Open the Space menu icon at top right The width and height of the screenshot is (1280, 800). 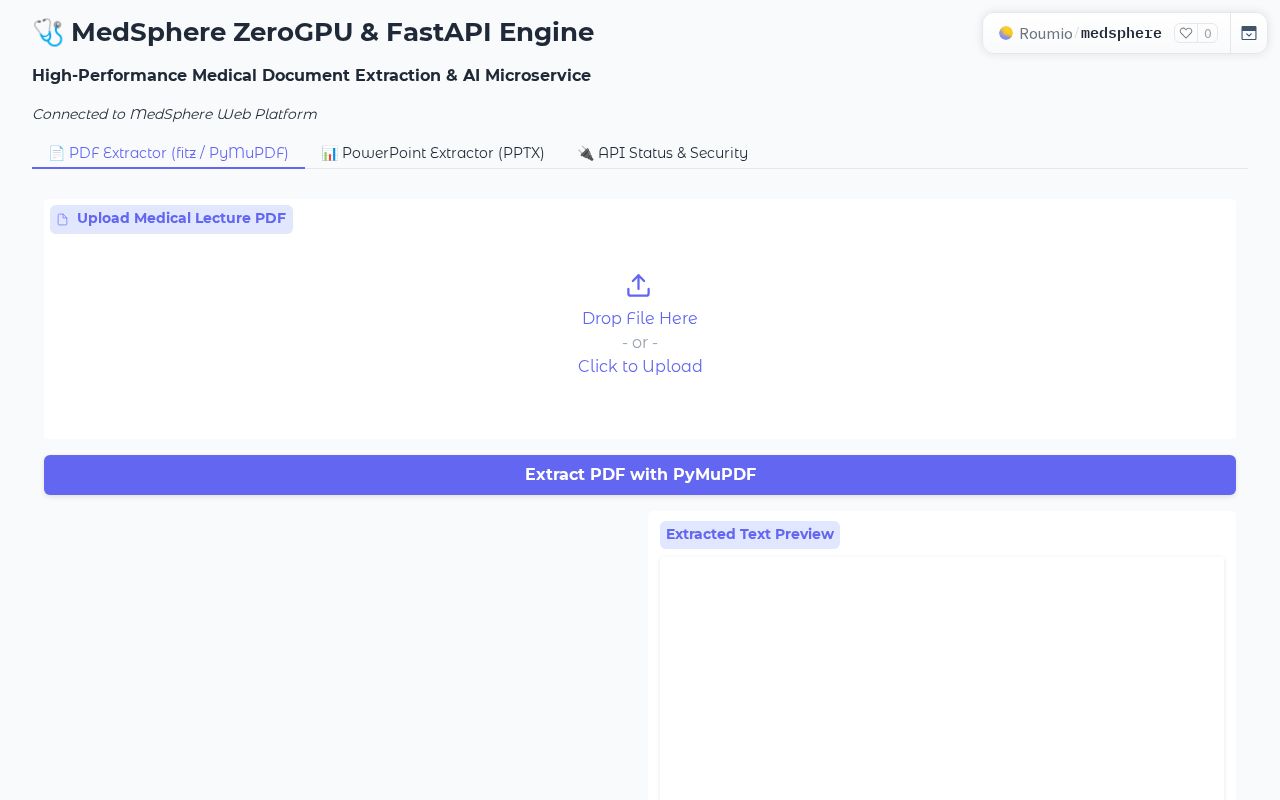point(1249,33)
